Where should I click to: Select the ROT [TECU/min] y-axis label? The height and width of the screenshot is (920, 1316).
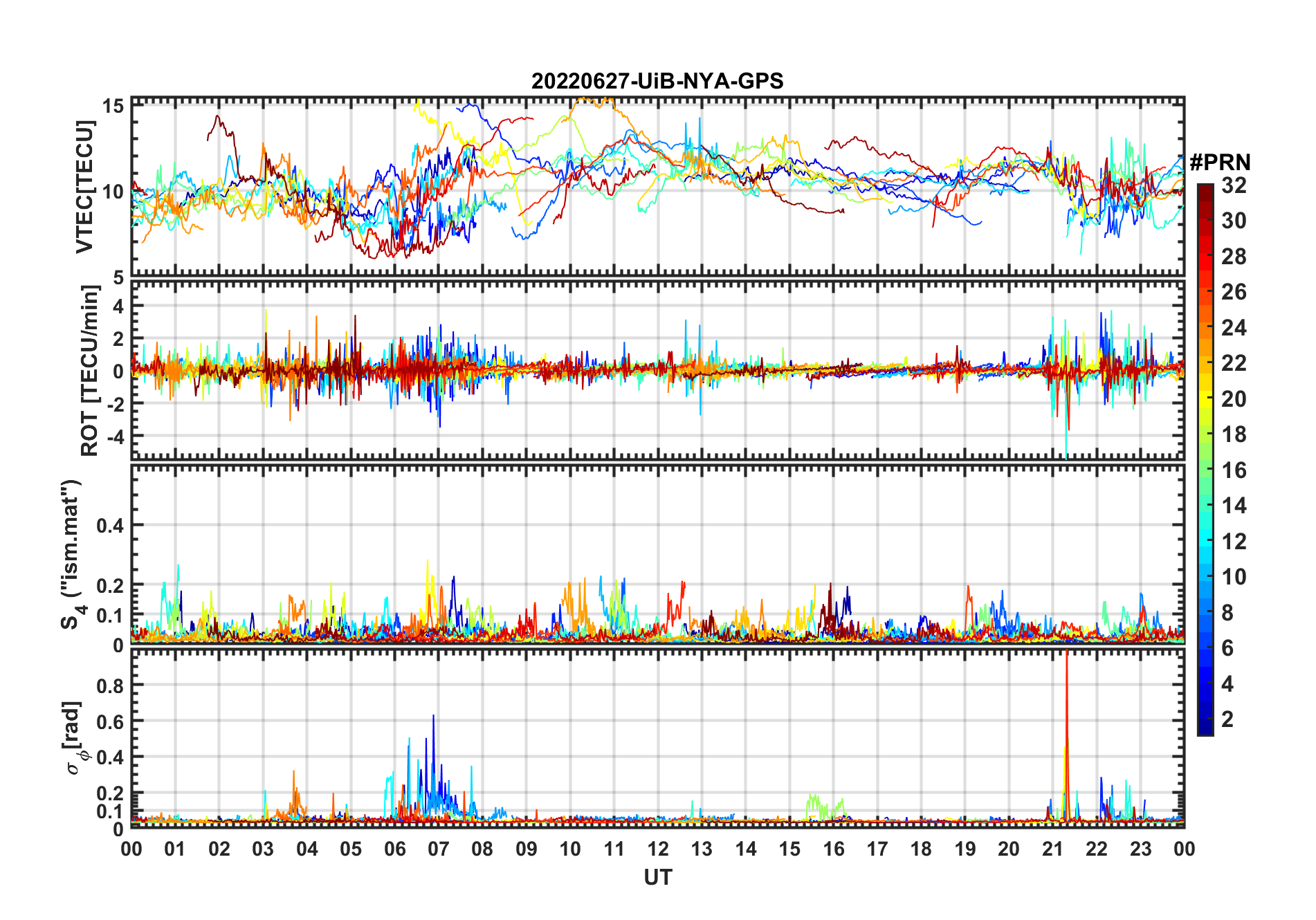point(90,371)
